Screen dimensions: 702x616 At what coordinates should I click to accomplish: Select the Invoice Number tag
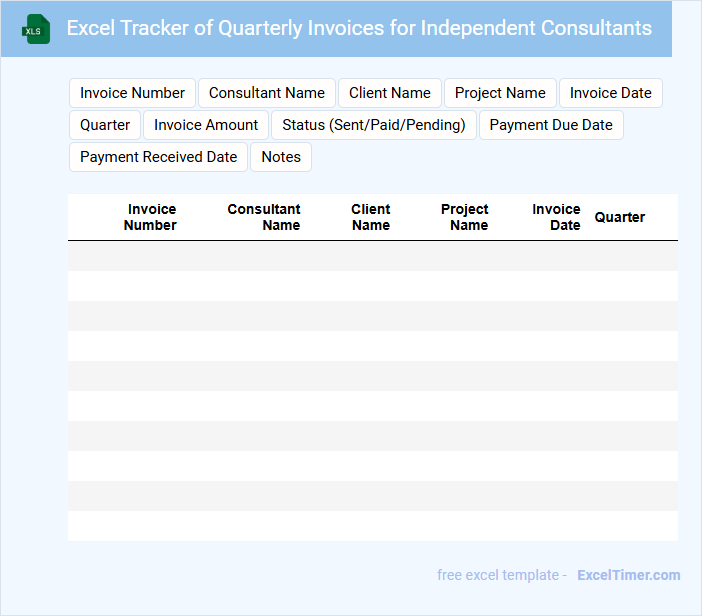pyautogui.click(x=132, y=93)
